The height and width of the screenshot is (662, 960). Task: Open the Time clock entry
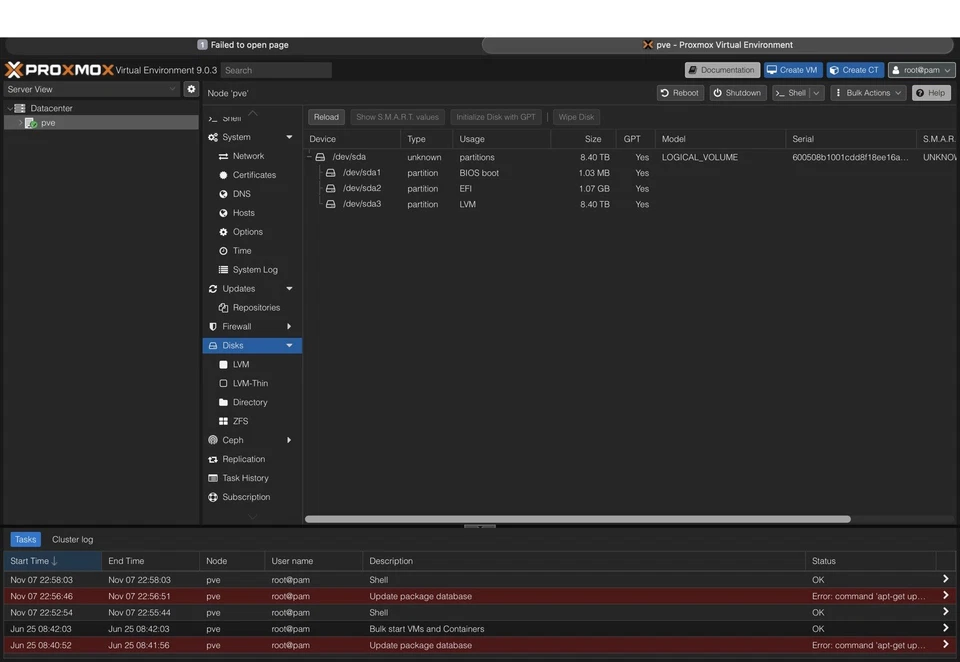242,251
